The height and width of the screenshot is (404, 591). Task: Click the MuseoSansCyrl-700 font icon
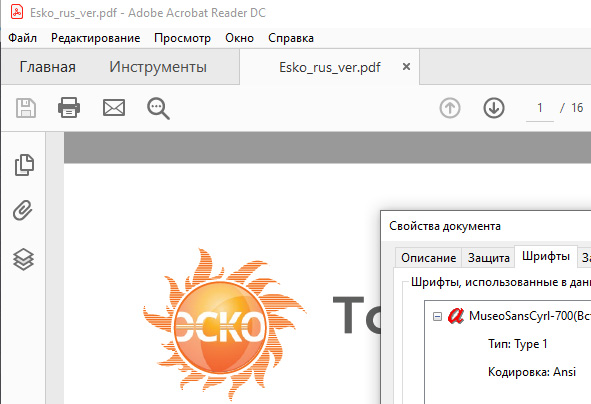pos(455,315)
